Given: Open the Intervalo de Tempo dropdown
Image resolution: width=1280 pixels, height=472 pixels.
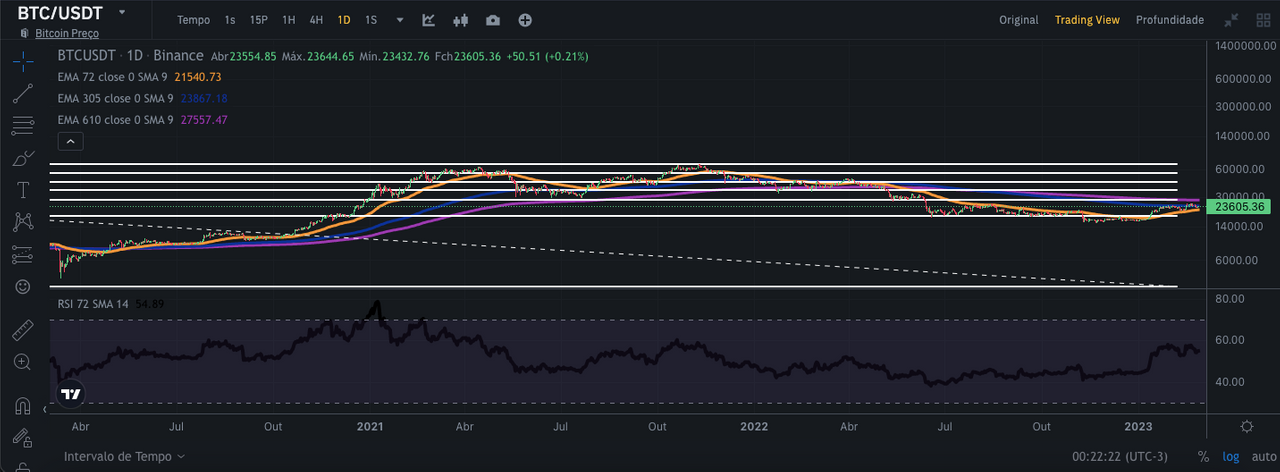Looking at the screenshot, I should click(x=124, y=456).
